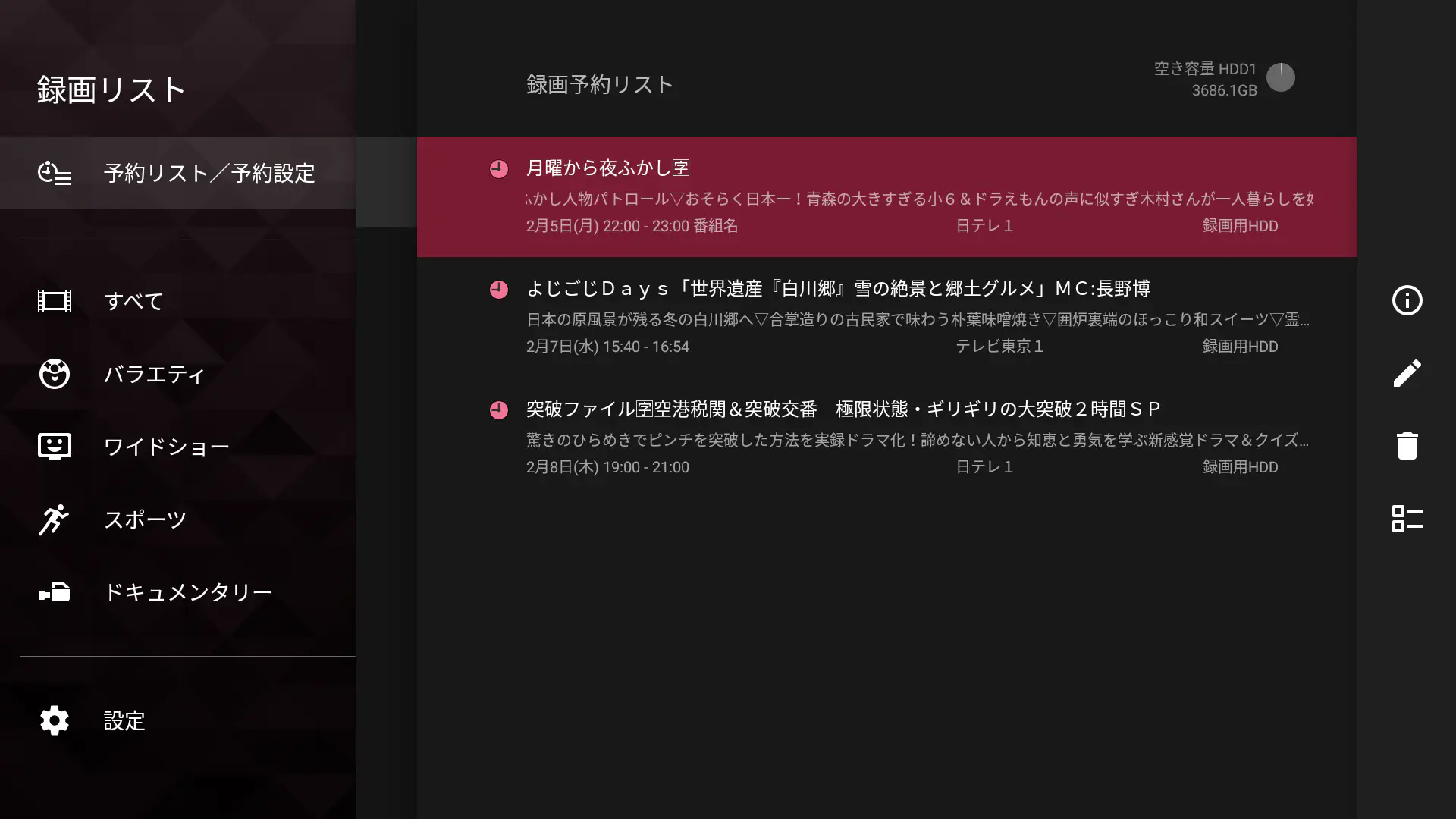The image size is (1456, 819).
Task: Select the pencil edit icon
Action: pyautogui.click(x=1407, y=373)
